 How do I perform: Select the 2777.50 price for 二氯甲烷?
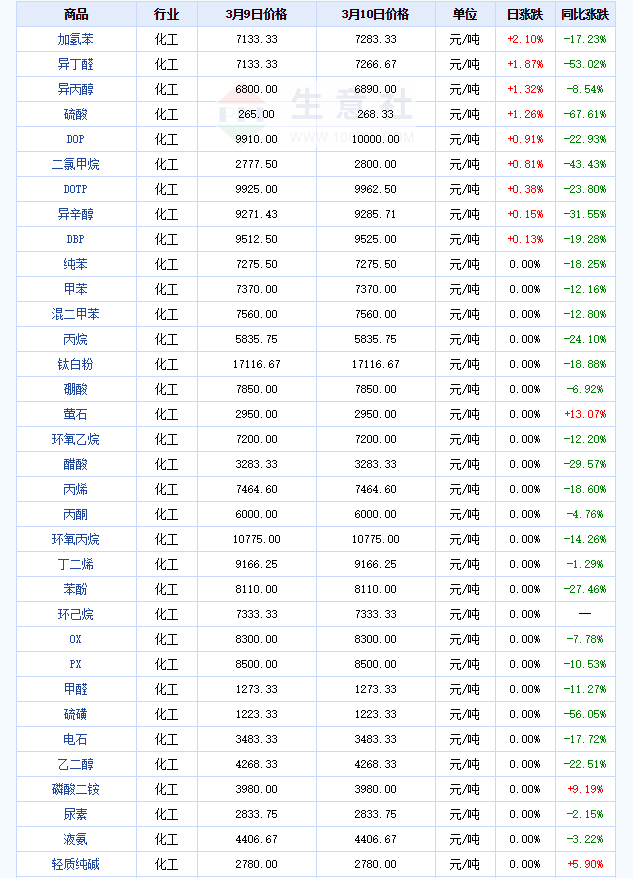(x=257, y=164)
